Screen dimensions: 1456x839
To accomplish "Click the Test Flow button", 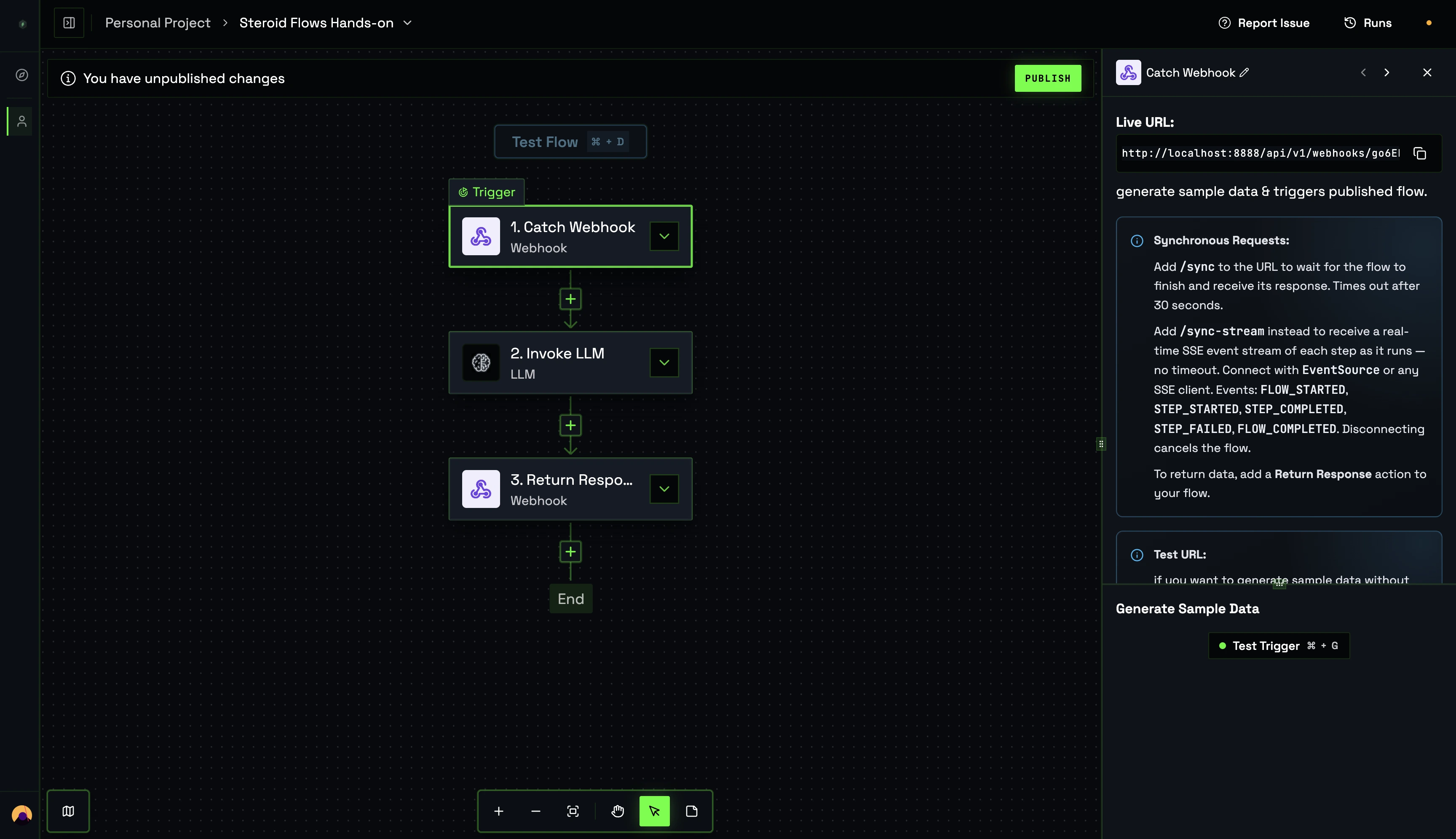I will click(x=570, y=142).
